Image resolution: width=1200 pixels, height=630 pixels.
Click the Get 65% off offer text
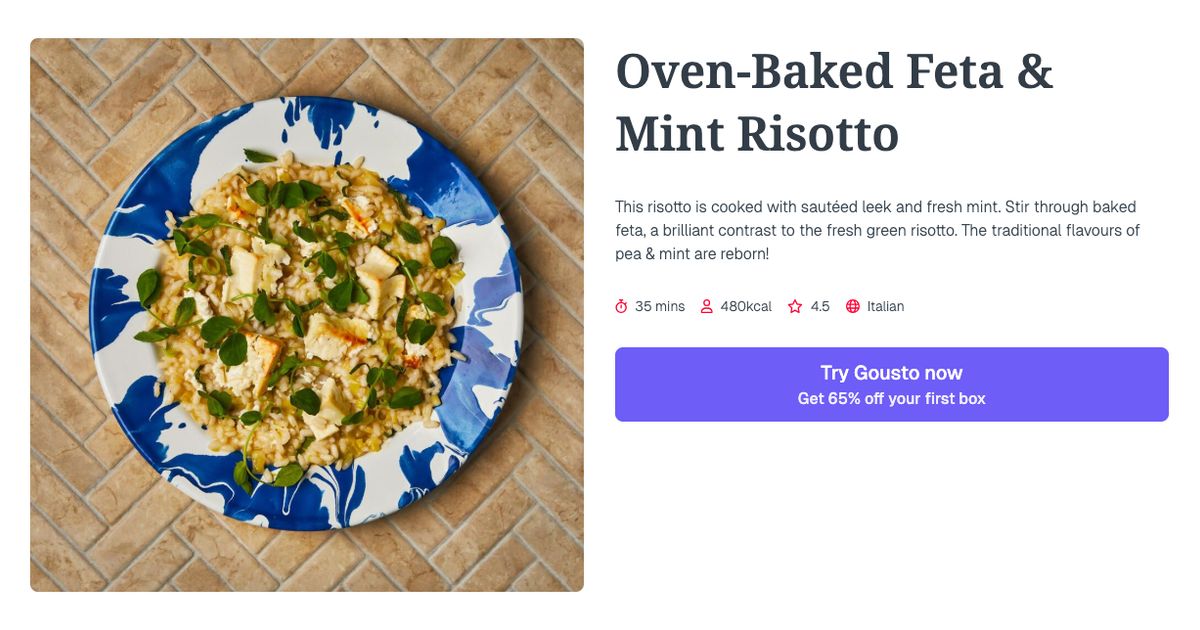coord(891,397)
